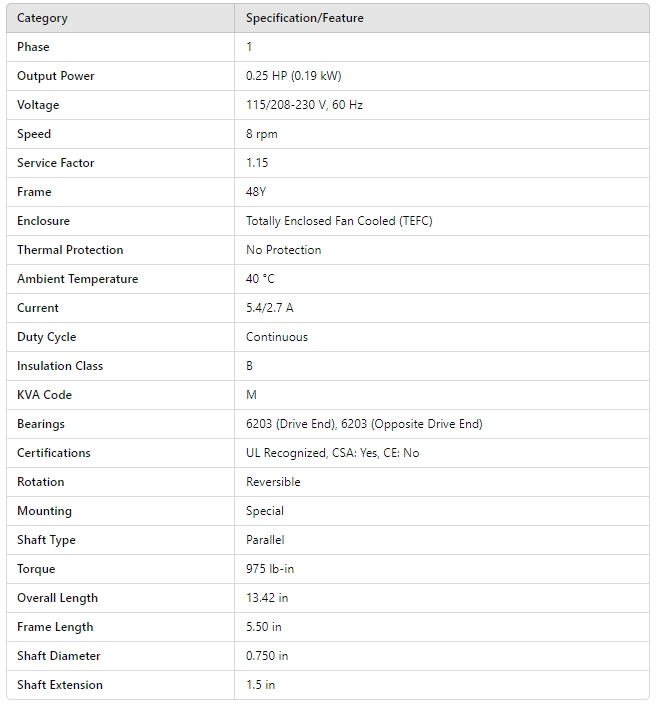Select the Service Factor row label
Image resolution: width=657 pixels, height=704 pixels.
[56, 163]
